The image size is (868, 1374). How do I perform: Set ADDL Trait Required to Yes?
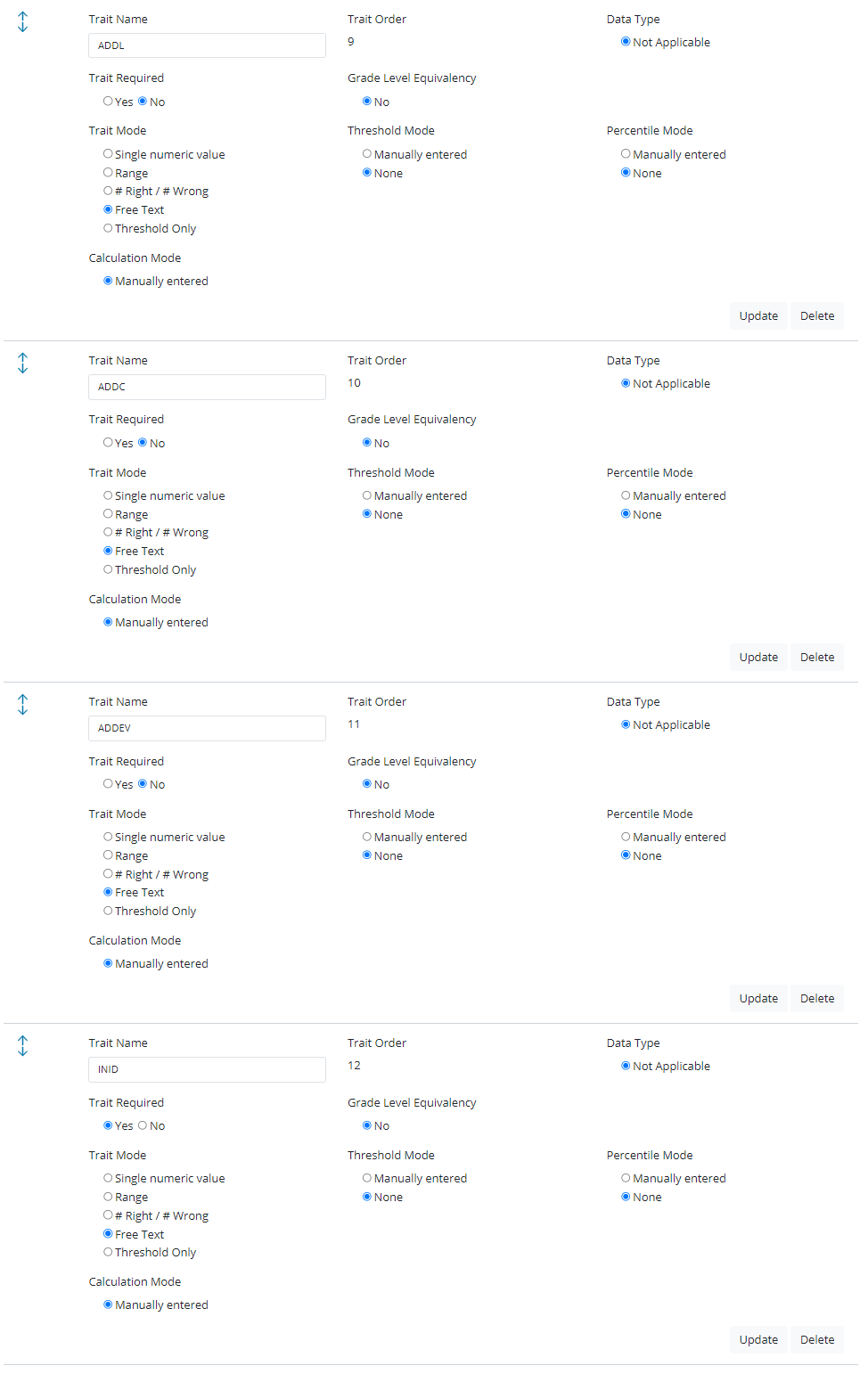(108, 102)
